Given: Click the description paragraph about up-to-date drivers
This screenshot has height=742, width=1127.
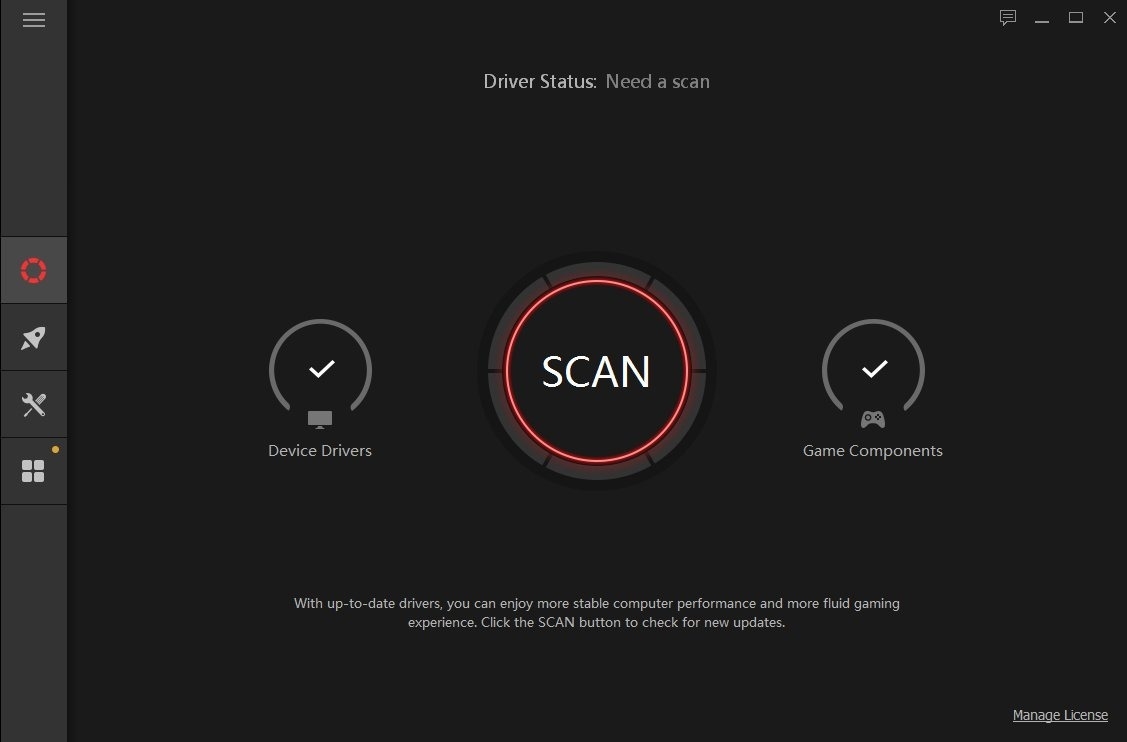Looking at the screenshot, I should click(x=597, y=613).
